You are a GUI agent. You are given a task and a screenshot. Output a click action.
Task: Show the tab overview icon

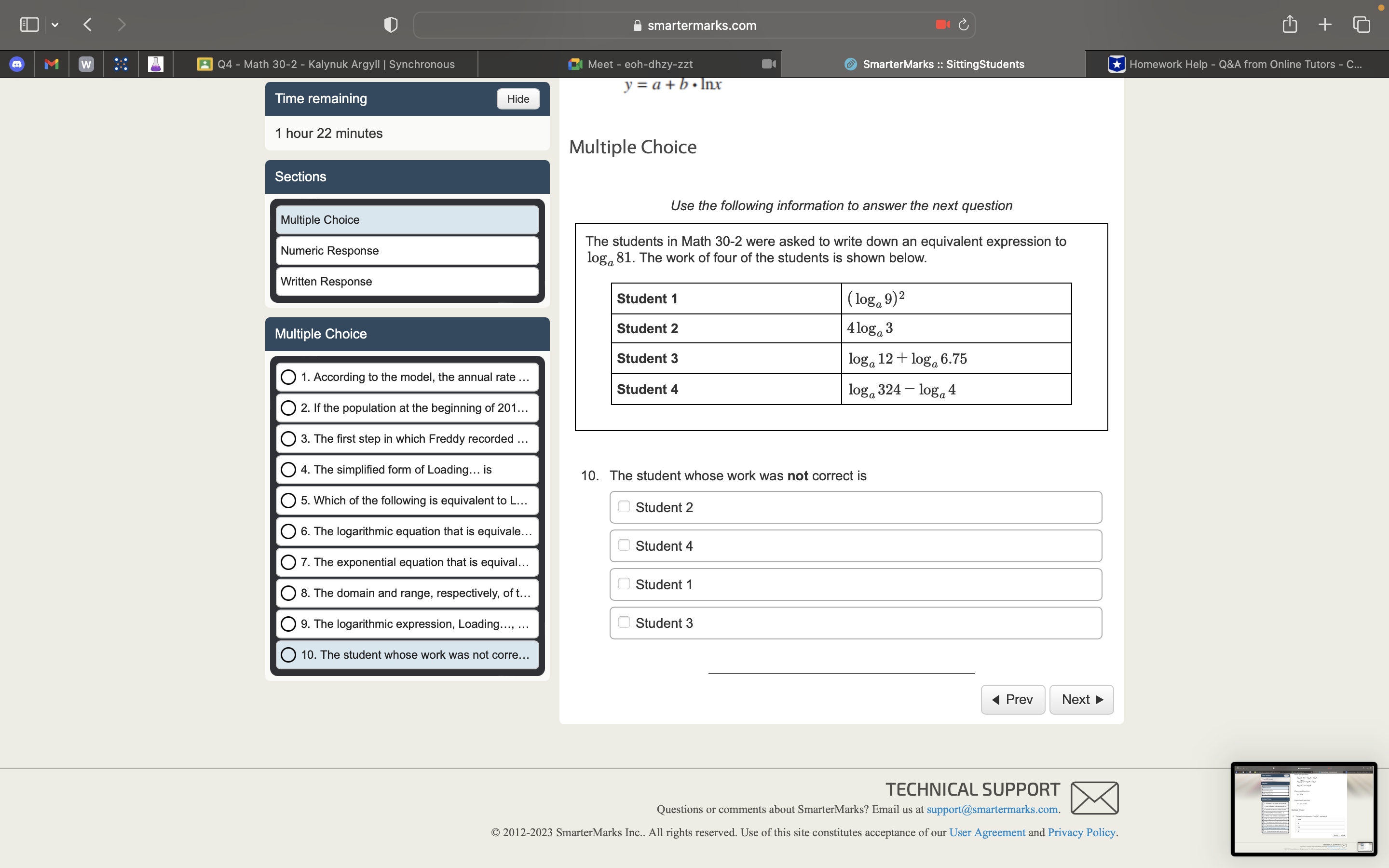coord(1362,25)
